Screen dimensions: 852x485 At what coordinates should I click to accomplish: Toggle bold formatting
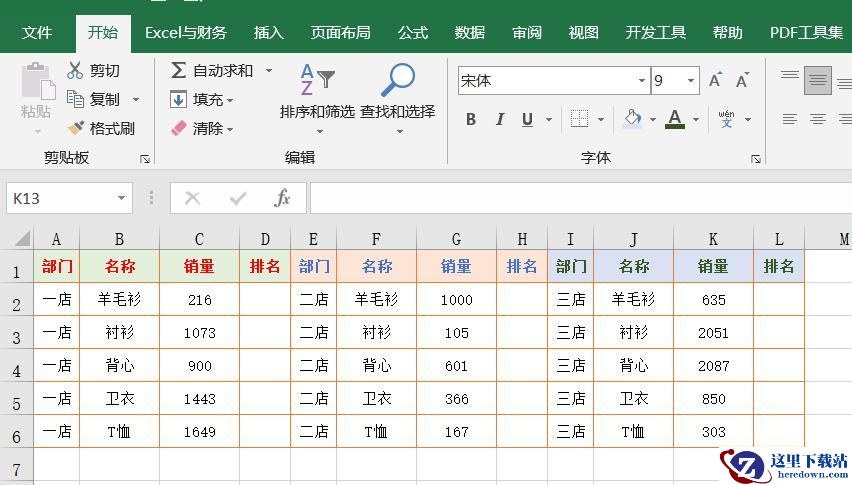click(471, 119)
